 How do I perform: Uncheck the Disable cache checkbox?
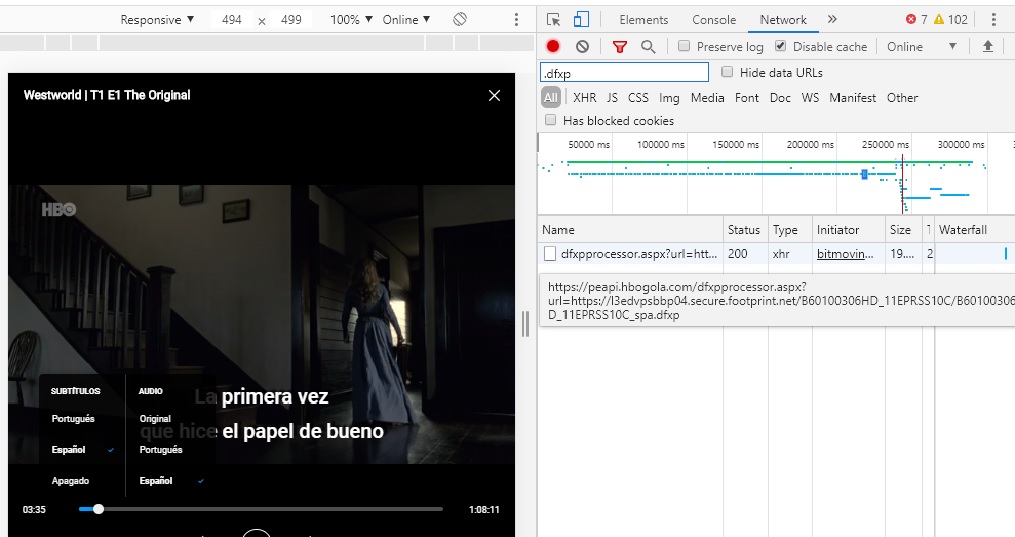coord(781,46)
